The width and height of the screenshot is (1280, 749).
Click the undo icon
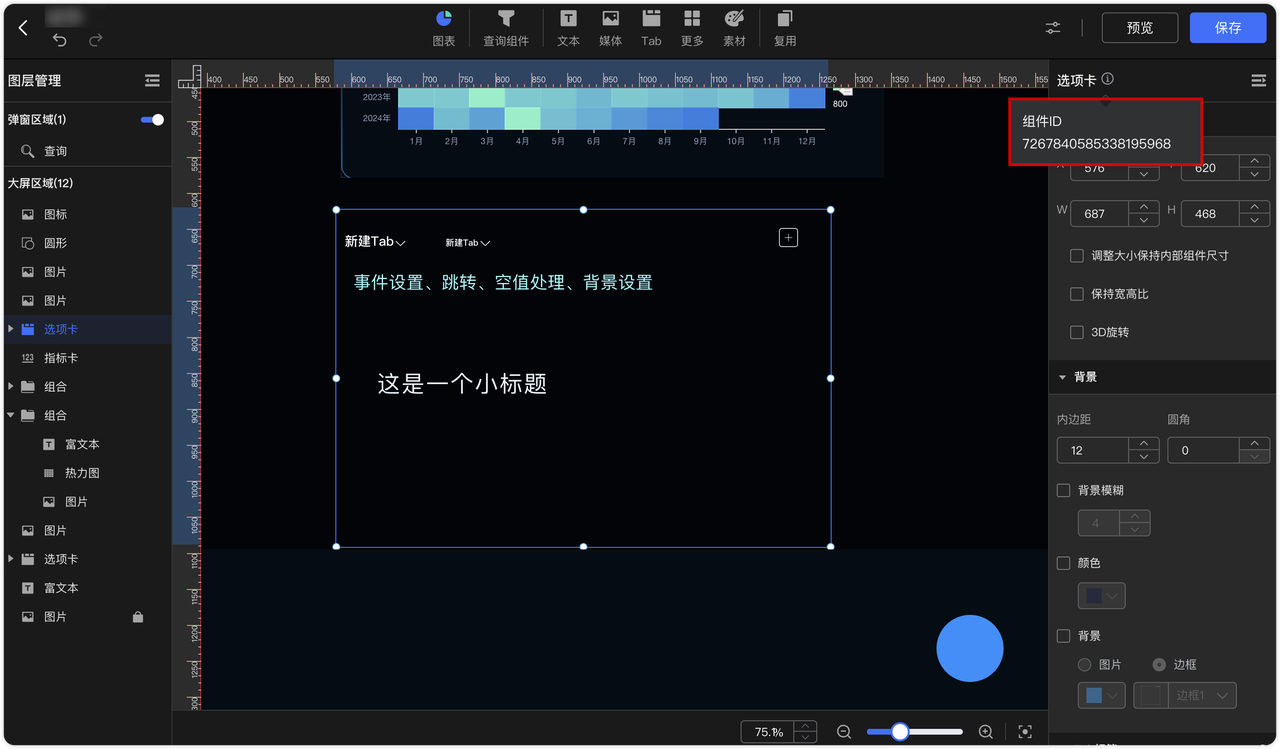tap(60, 40)
